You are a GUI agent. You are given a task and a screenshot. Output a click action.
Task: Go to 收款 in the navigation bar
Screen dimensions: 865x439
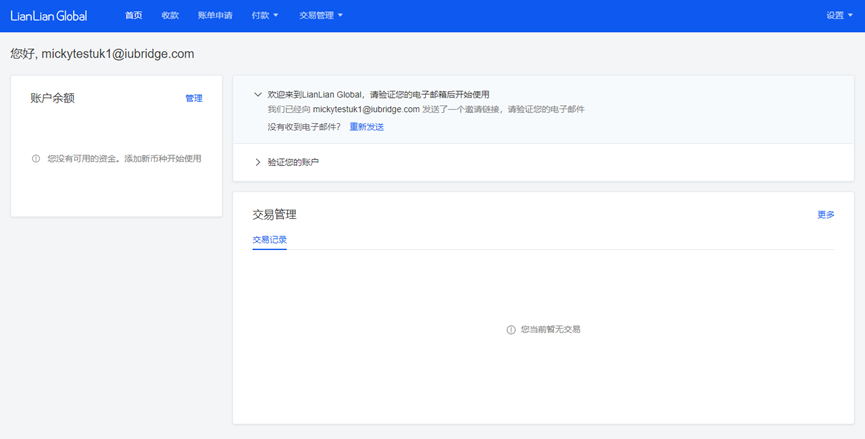pyautogui.click(x=170, y=15)
